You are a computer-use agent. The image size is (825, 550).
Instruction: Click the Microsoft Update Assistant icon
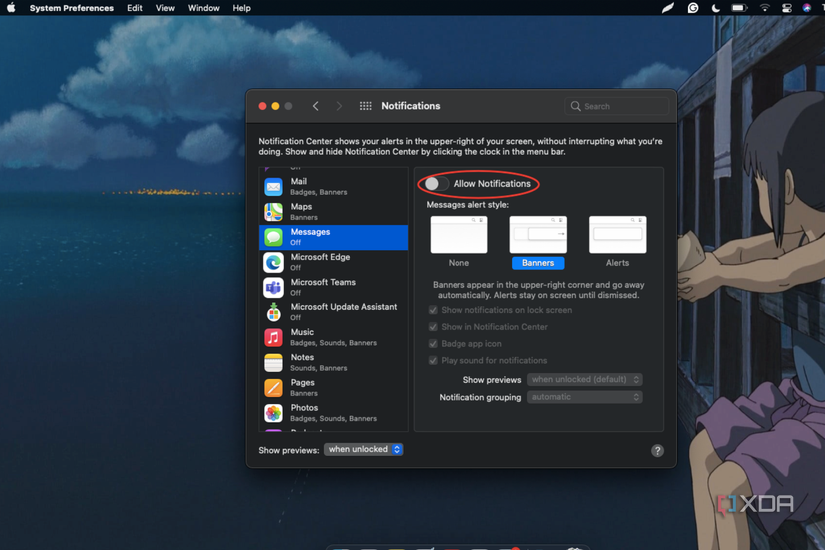click(273, 312)
